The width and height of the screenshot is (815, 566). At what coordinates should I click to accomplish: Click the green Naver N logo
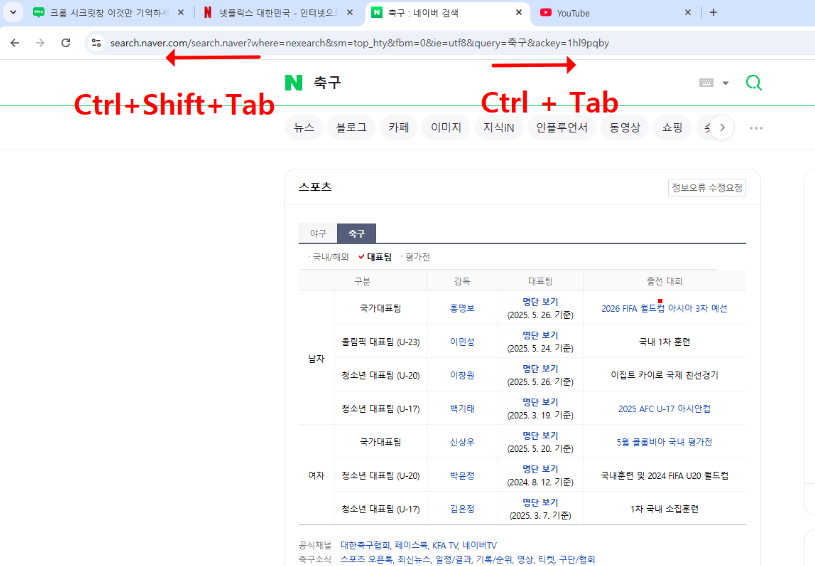pyautogui.click(x=293, y=83)
